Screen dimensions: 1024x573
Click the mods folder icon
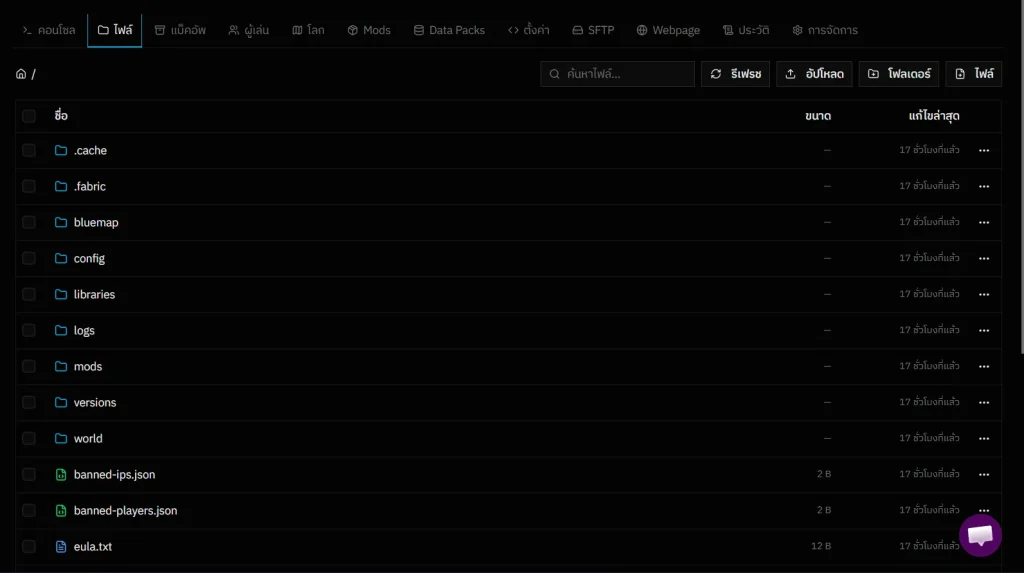pyautogui.click(x=61, y=367)
